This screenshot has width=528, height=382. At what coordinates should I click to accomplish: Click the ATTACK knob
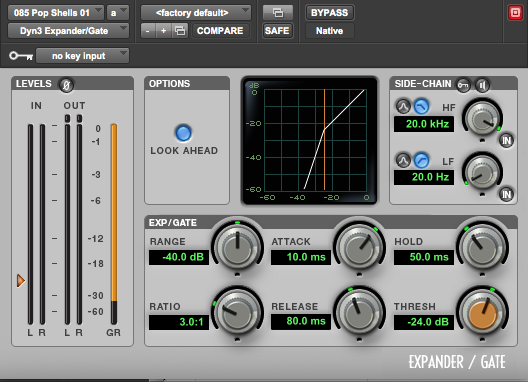tap(360, 247)
